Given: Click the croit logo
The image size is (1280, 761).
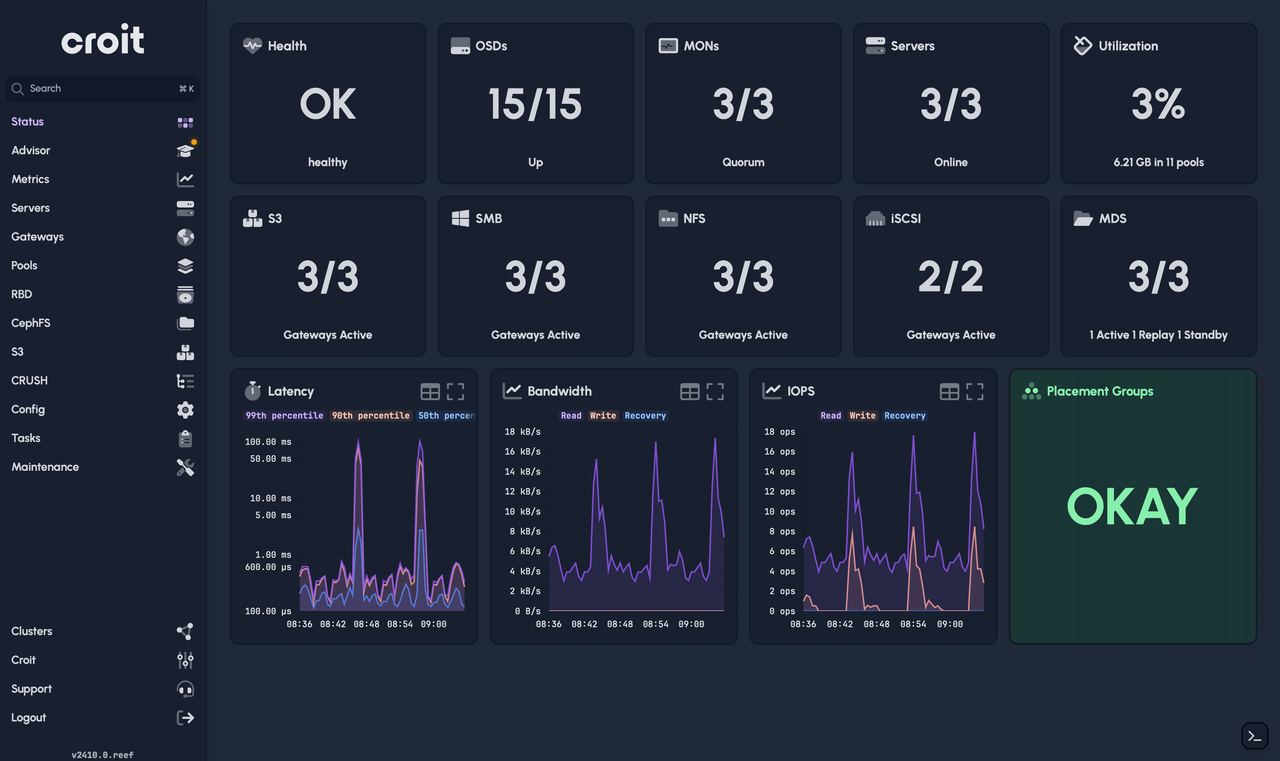Looking at the screenshot, I should coord(103,40).
